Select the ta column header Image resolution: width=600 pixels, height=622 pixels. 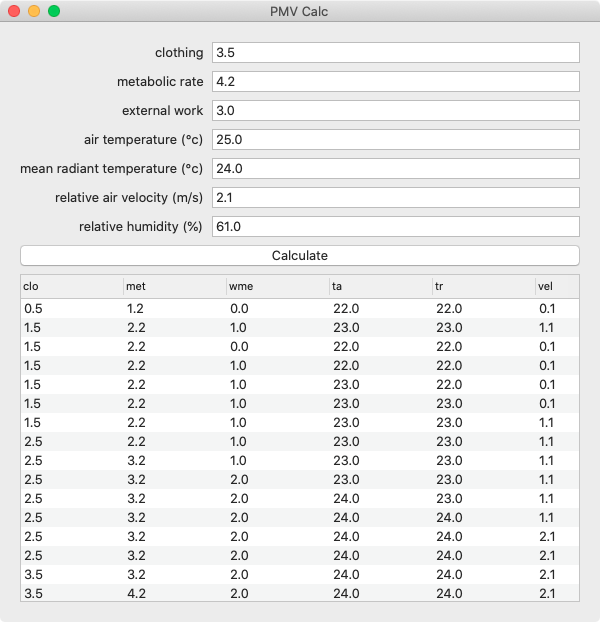click(x=381, y=286)
